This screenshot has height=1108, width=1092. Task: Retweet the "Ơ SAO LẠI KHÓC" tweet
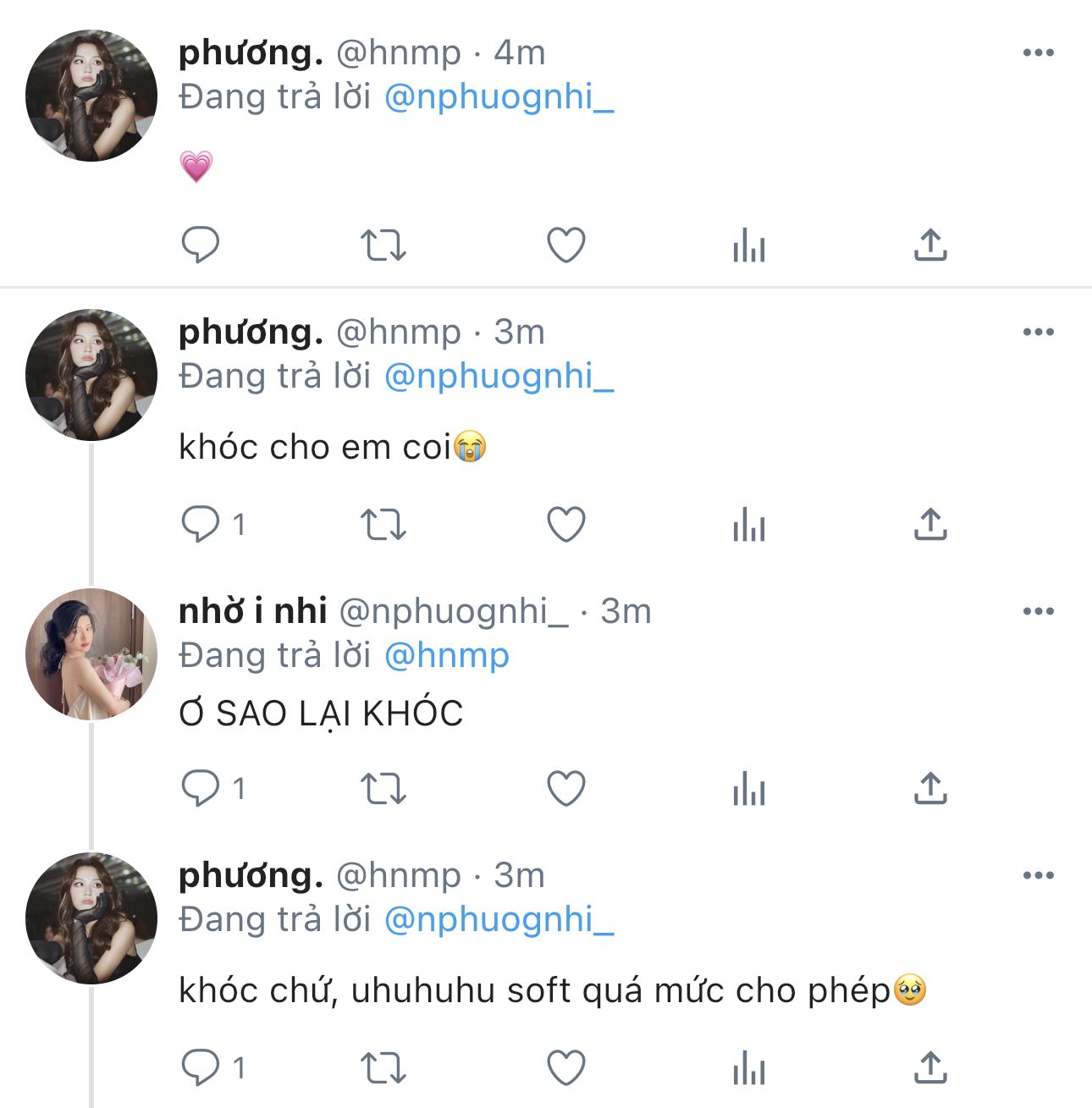click(383, 789)
